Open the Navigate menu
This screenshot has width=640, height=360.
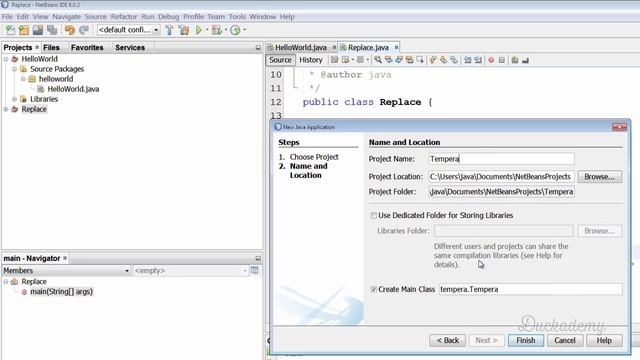tap(66, 17)
